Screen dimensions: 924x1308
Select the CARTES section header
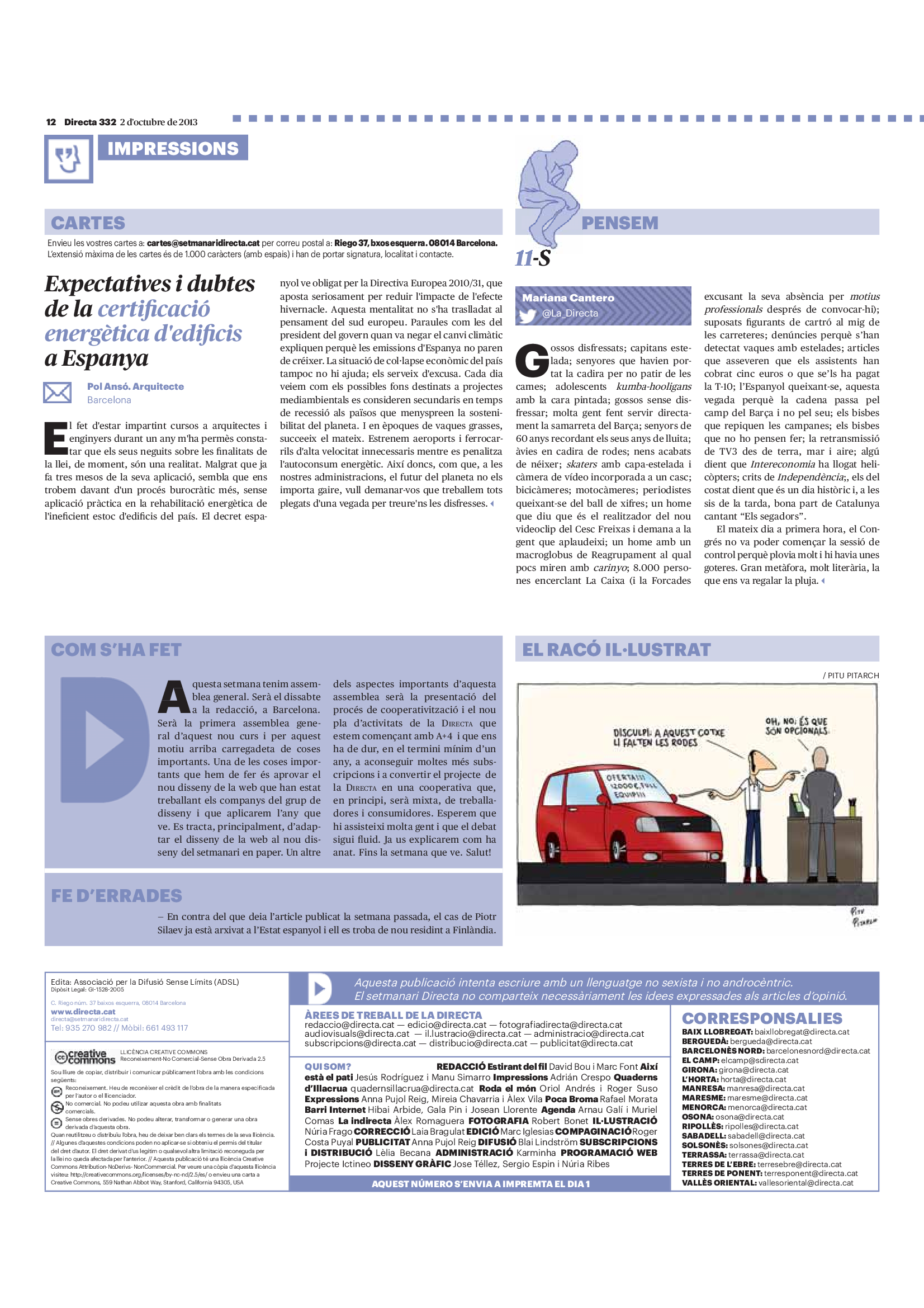(x=88, y=223)
